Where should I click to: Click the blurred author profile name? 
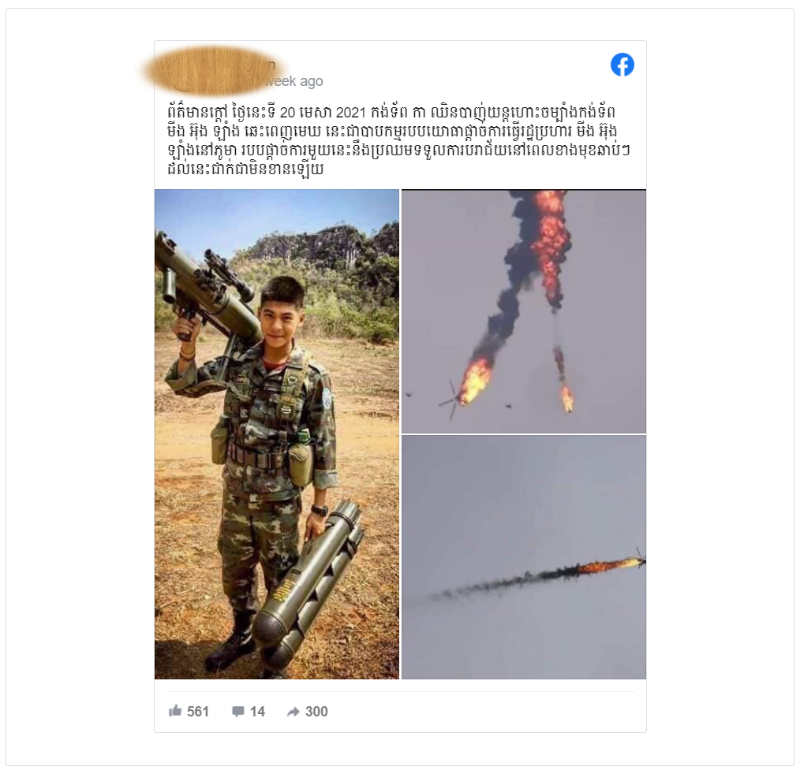point(213,71)
